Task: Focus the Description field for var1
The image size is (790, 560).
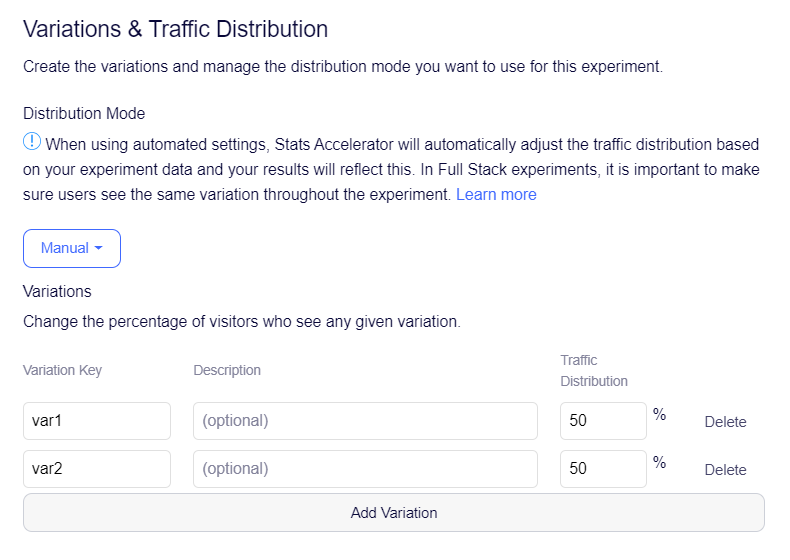Action: coord(365,421)
